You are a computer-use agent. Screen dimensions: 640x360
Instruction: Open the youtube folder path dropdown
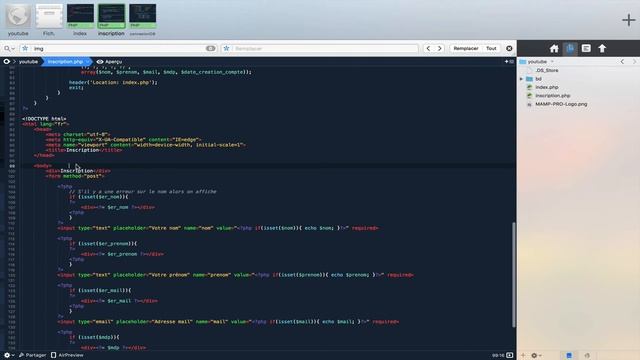(537, 62)
